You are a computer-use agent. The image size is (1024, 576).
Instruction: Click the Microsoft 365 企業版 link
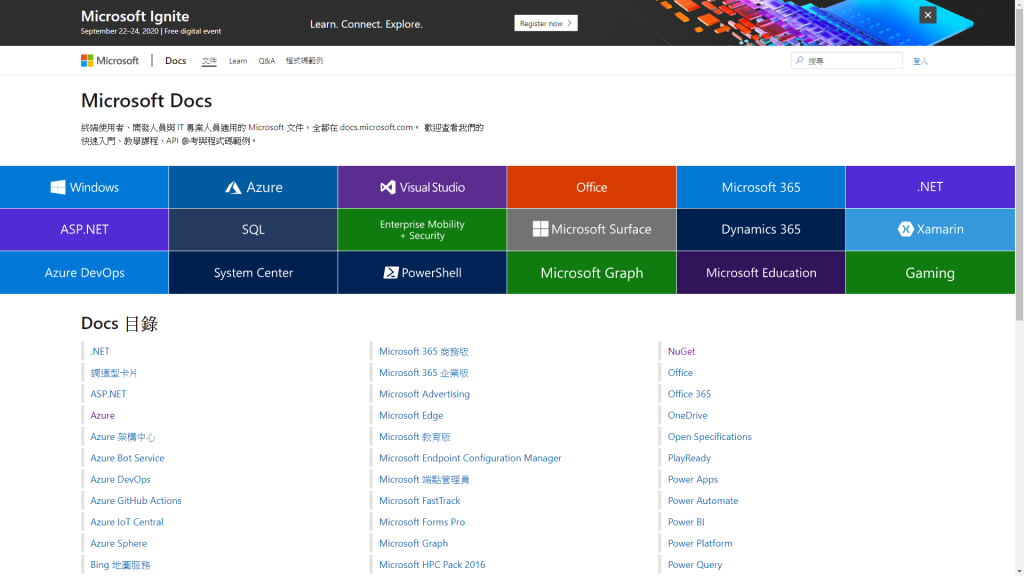pos(424,373)
